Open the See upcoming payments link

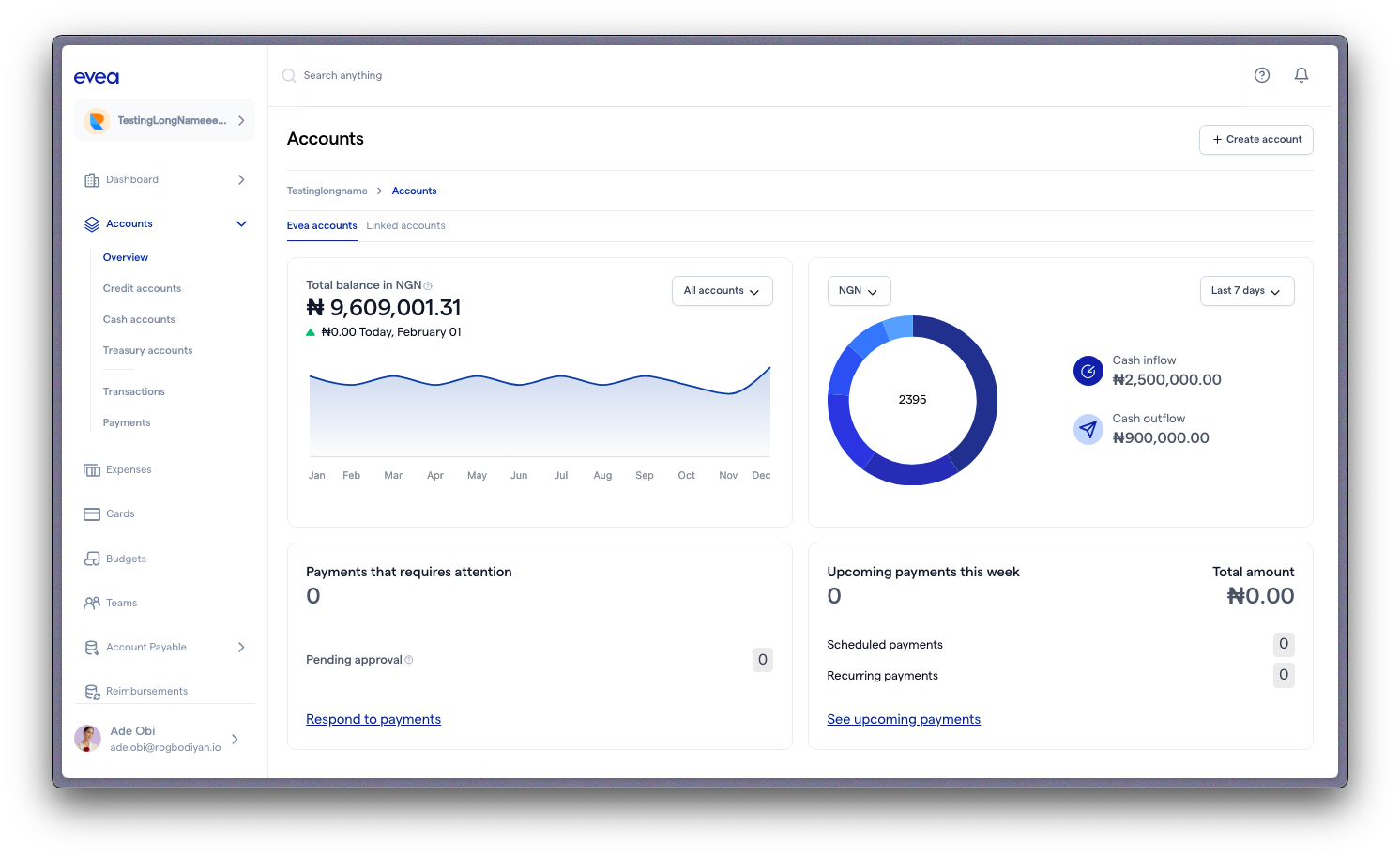point(903,719)
